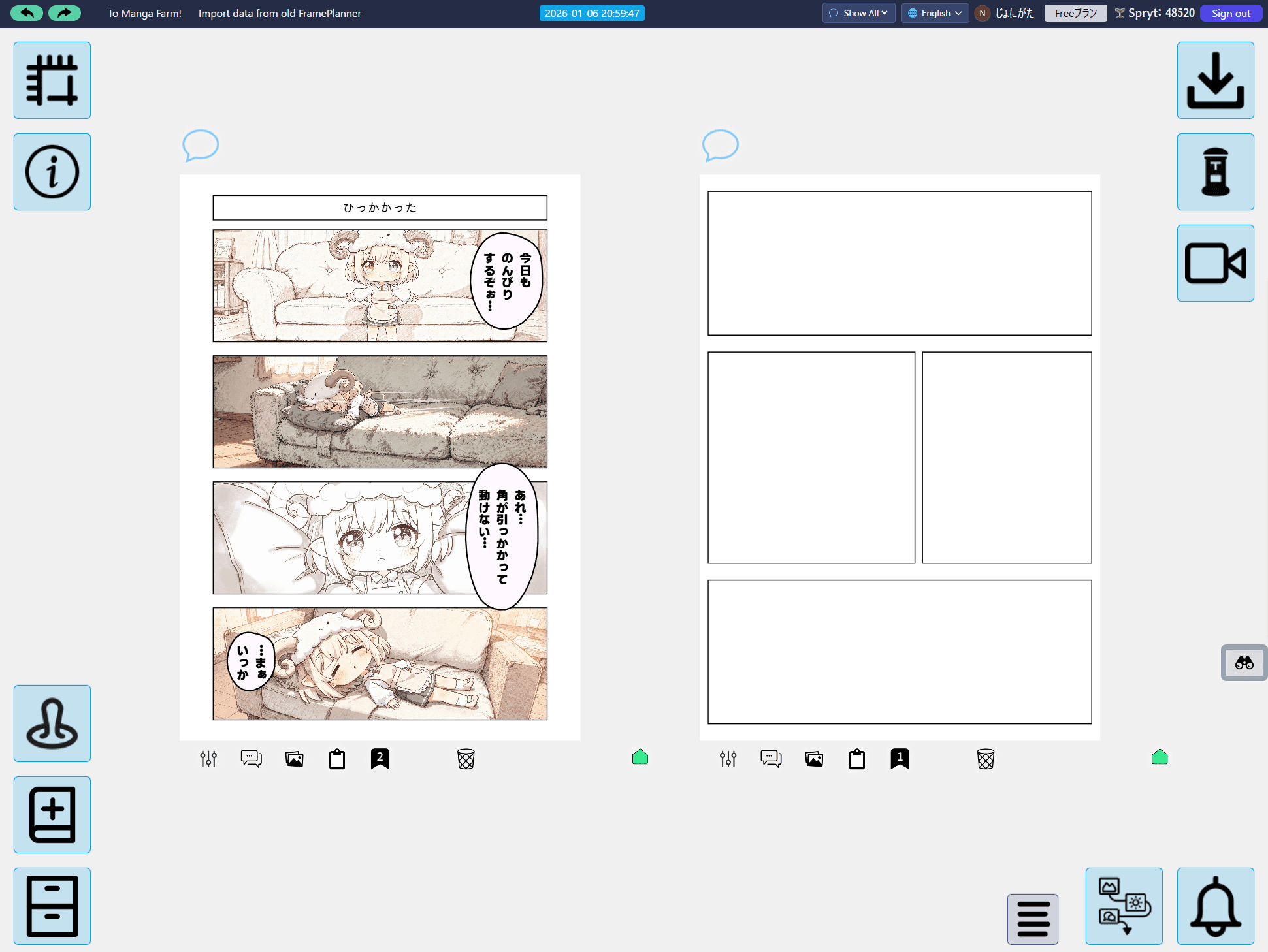Open notifications with the bell icon
1268x952 pixels.
(x=1215, y=906)
